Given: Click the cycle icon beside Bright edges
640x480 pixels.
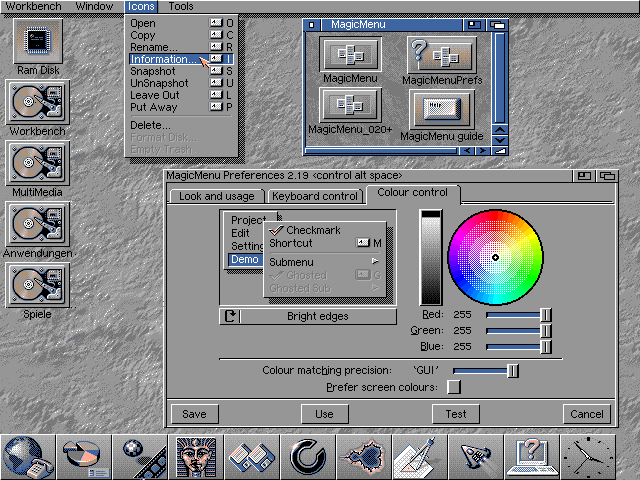Looking at the screenshot, I should (x=230, y=316).
